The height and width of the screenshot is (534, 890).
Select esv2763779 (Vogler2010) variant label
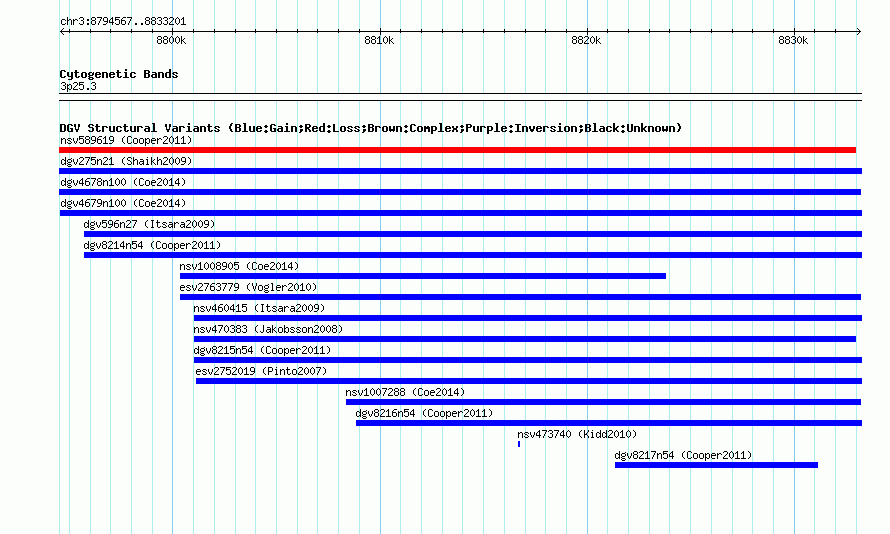pyautogui.click(x=248, y=287)
